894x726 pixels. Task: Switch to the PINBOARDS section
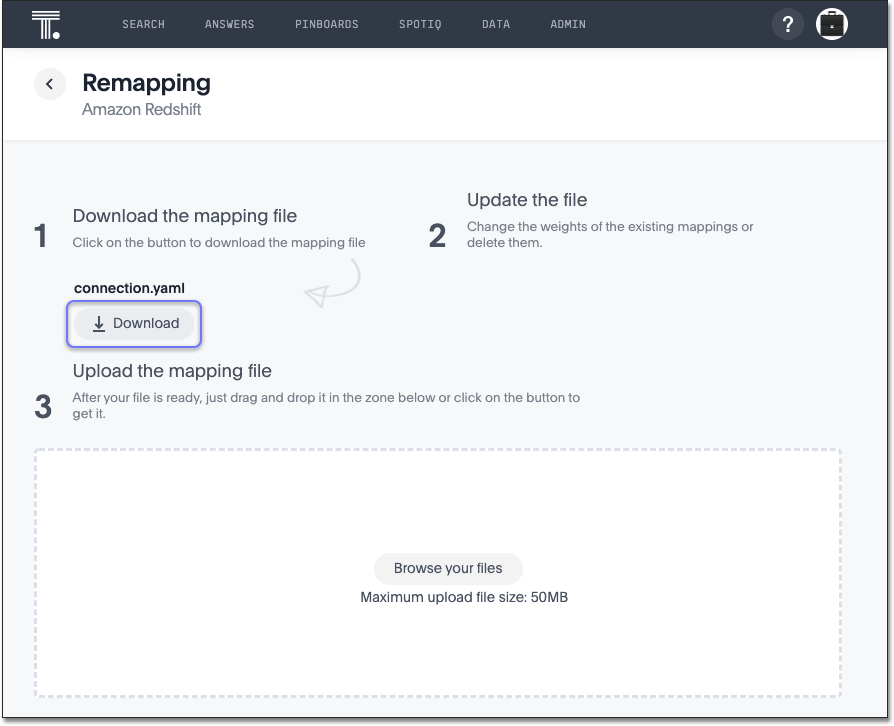pyautogui.click(x=326, y=24)
